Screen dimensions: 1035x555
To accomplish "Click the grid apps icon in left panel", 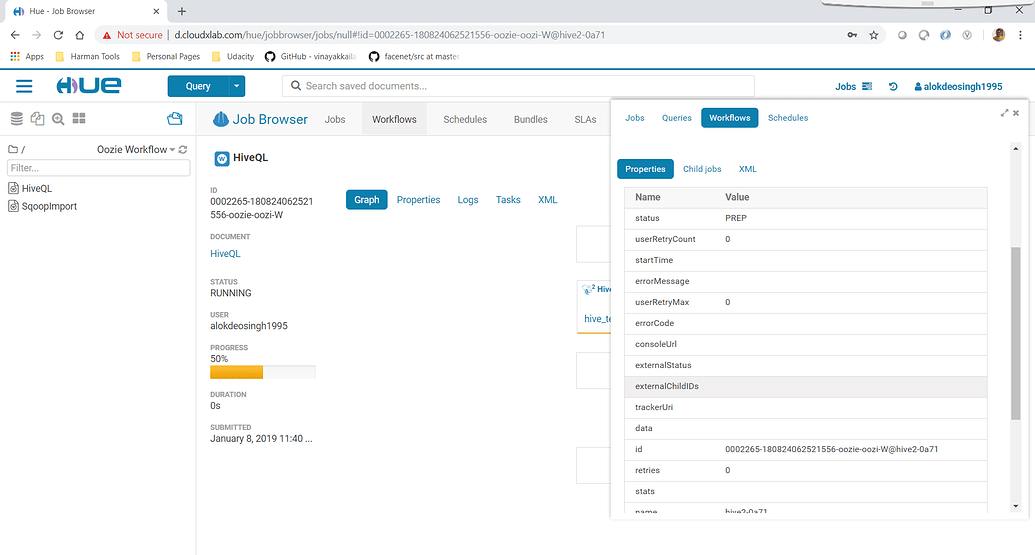I will (x=79, y=119).
